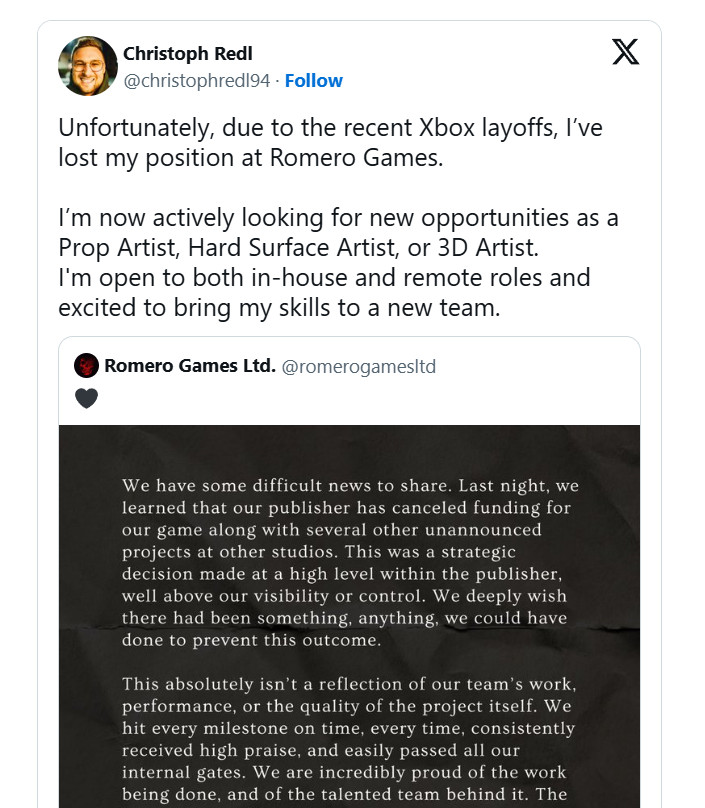Click the @christophredl94 handle
Viewport: 705px width, 808px height.
pyautogui.click(x=196, y=81)
